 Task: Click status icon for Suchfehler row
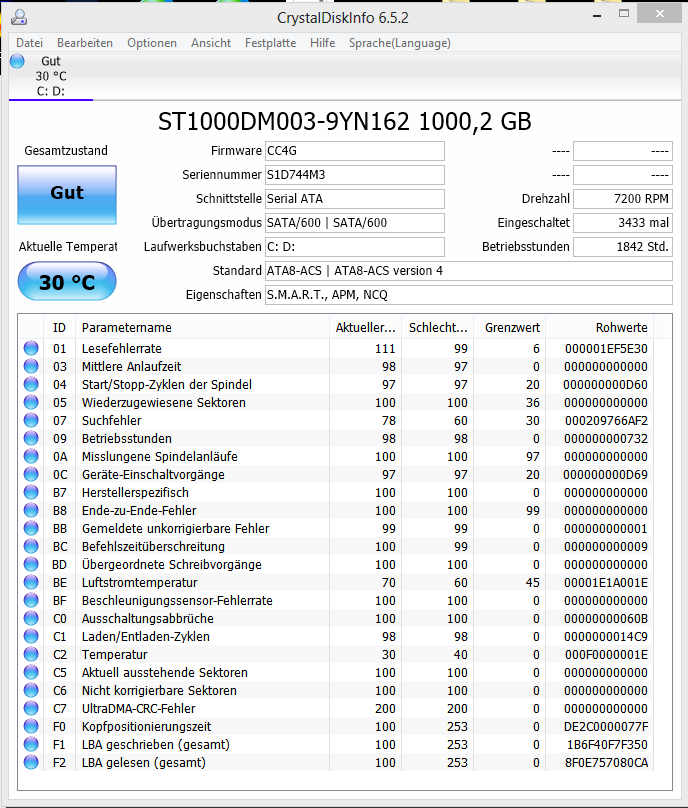(31, 420)
